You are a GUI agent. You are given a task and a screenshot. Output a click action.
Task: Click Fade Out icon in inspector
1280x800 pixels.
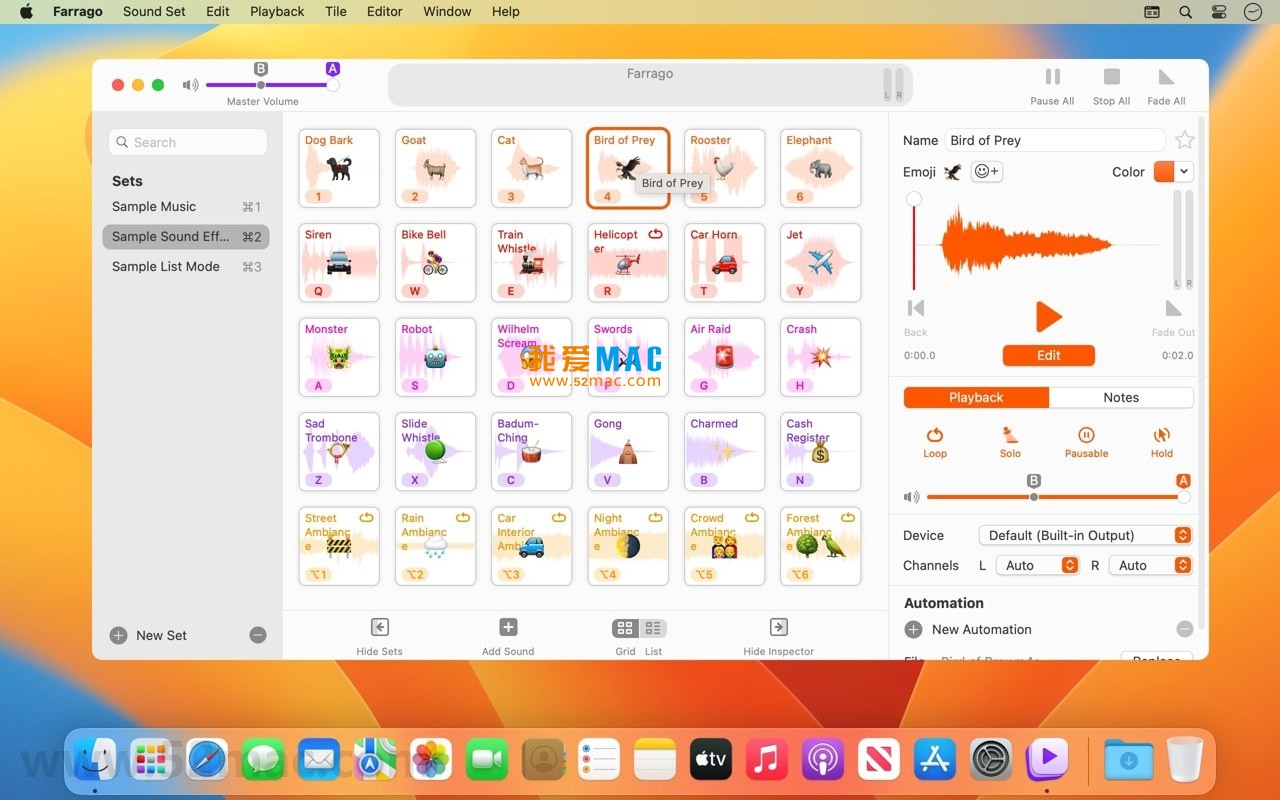(x=1174, y=308)
